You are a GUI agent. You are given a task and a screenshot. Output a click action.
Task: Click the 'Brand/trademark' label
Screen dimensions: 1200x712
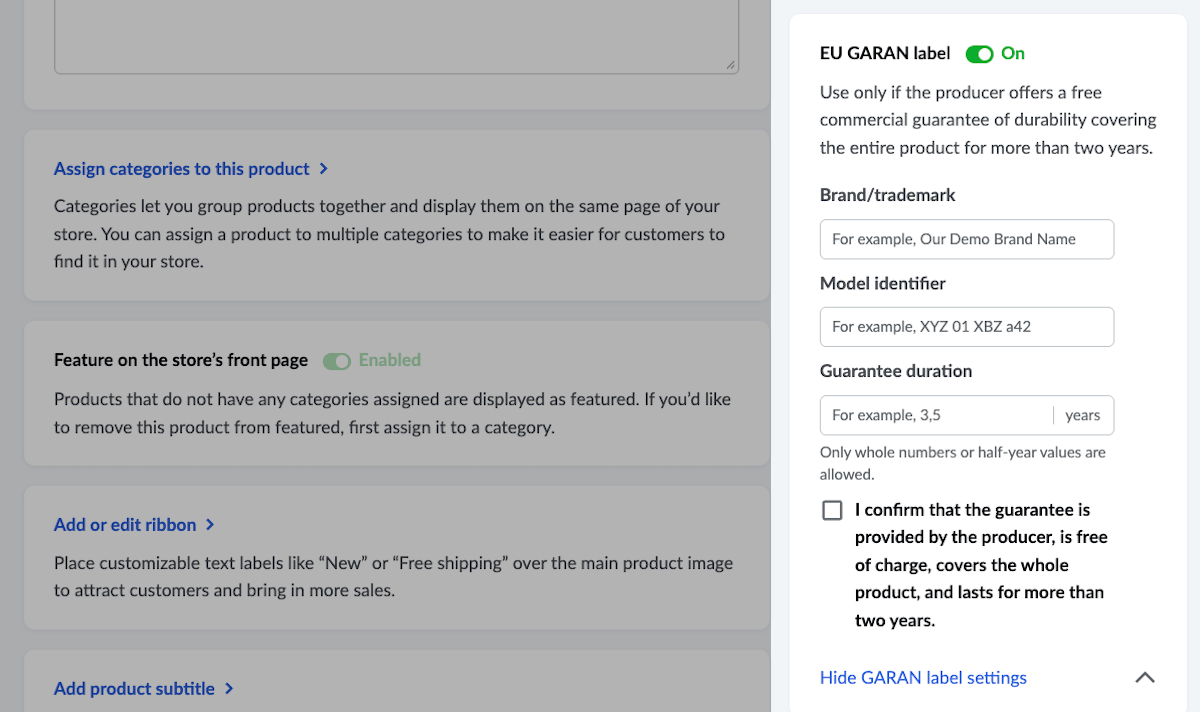[888, 195]
